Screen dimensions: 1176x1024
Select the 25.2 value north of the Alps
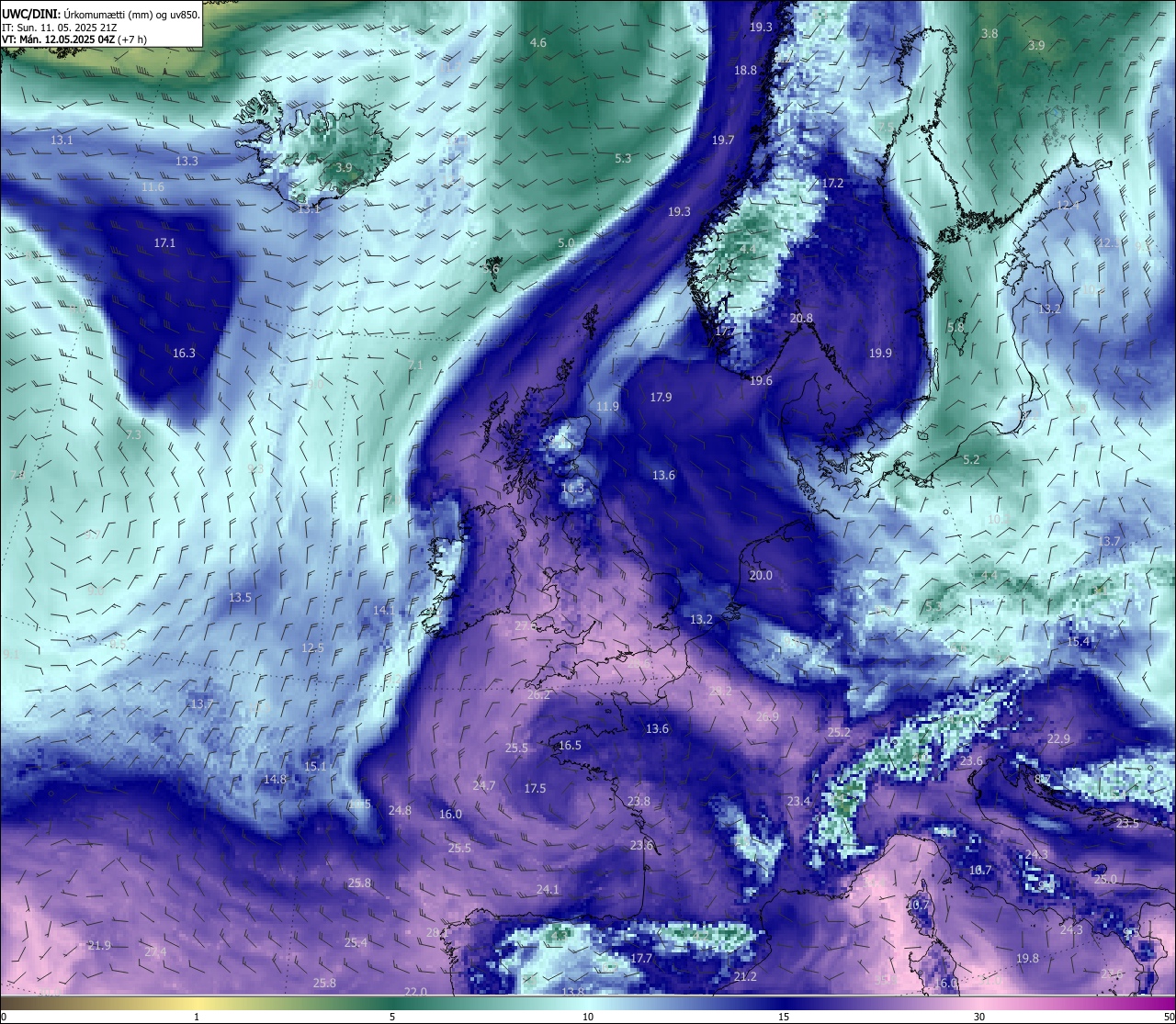[x=839, y=733]
